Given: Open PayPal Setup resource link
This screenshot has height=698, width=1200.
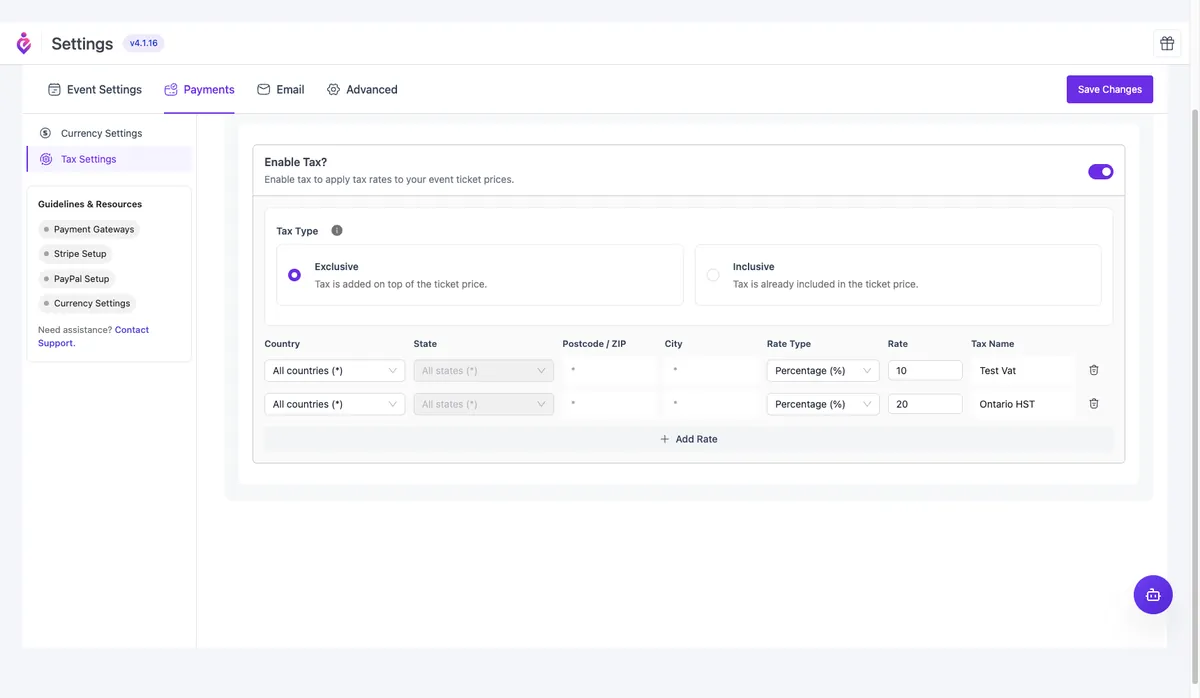Looking at the screenshot, I should (x=77, y=279).
